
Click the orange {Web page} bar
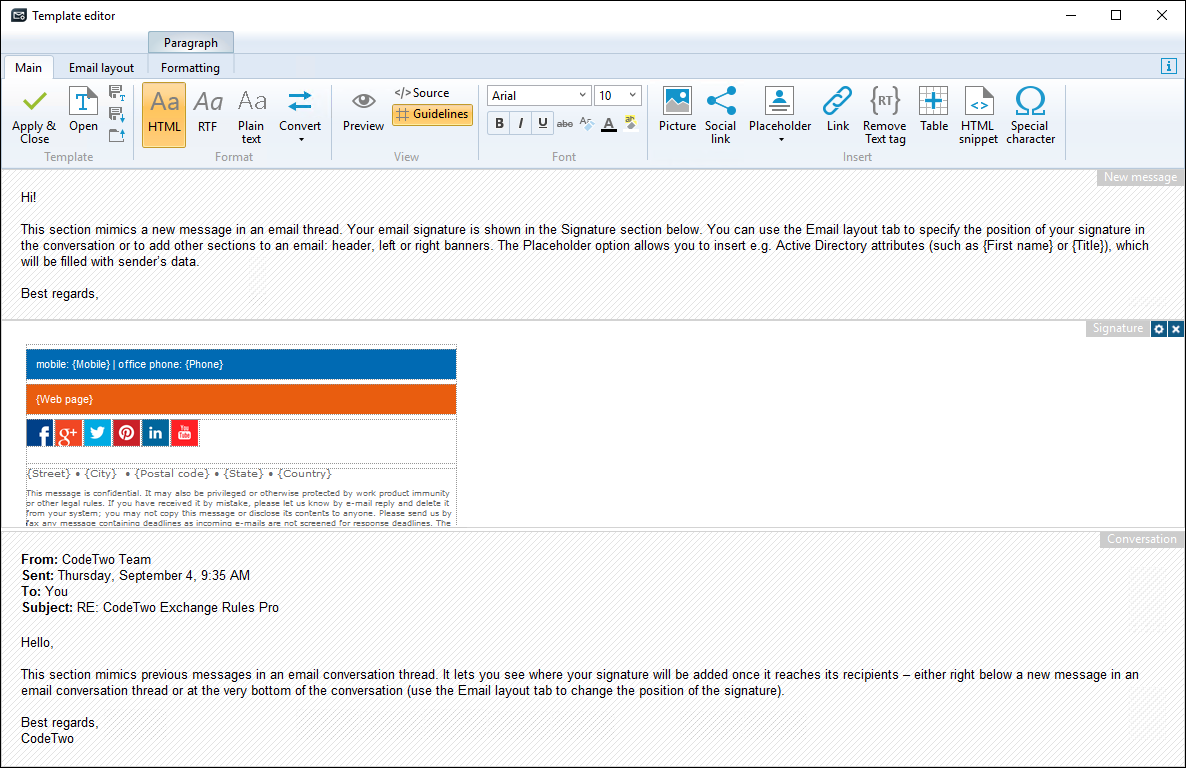(x=241, y=399)
